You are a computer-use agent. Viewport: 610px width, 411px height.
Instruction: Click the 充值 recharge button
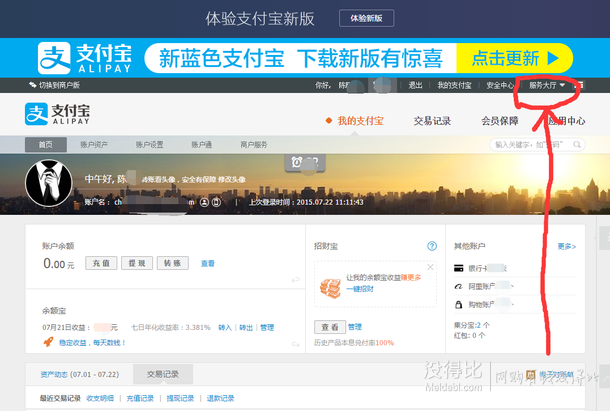[101, 263]
